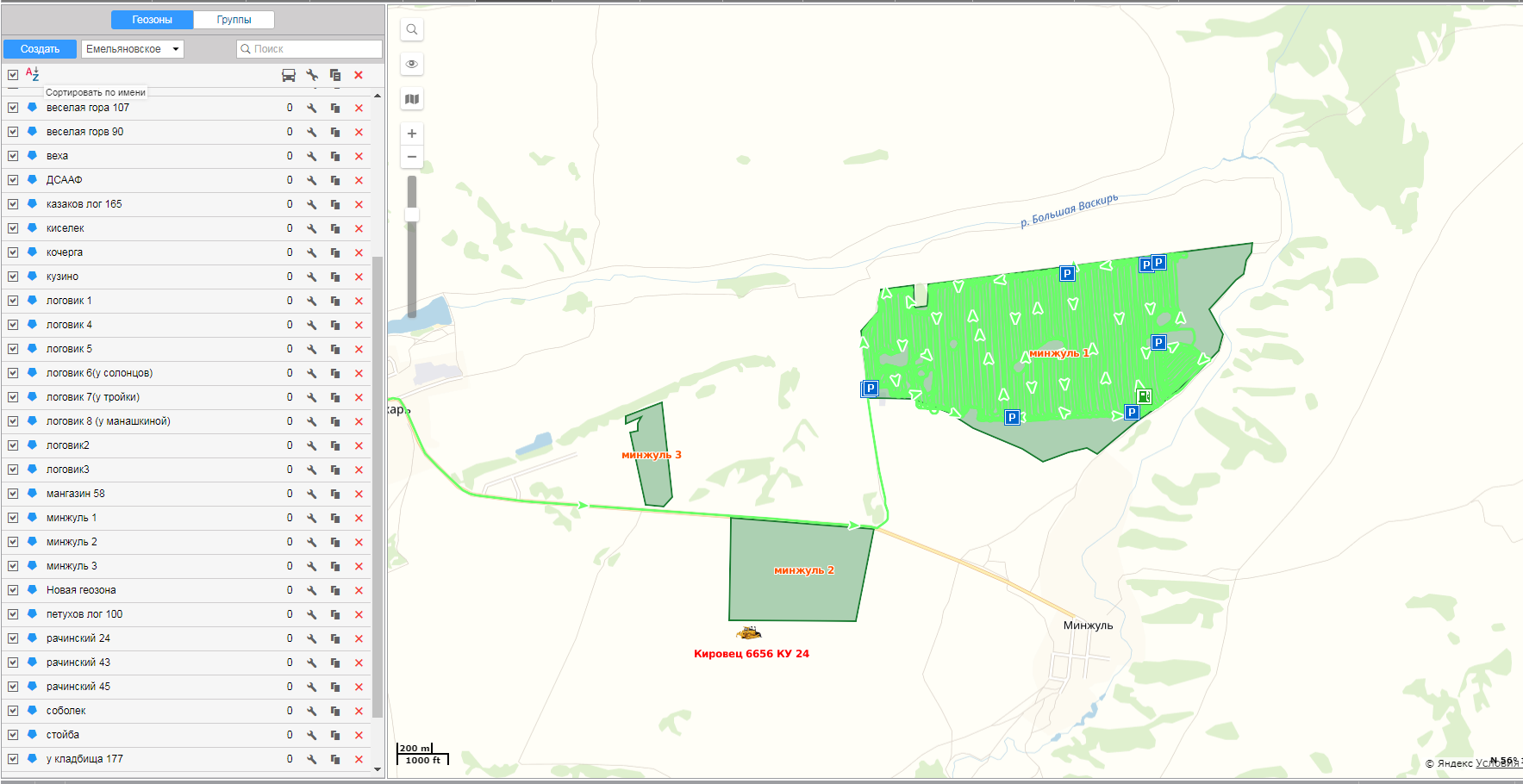This screenshot has height=784, width=1523.
Task: Click the eye visibility icon on map
Action: [x=412, y=64]
